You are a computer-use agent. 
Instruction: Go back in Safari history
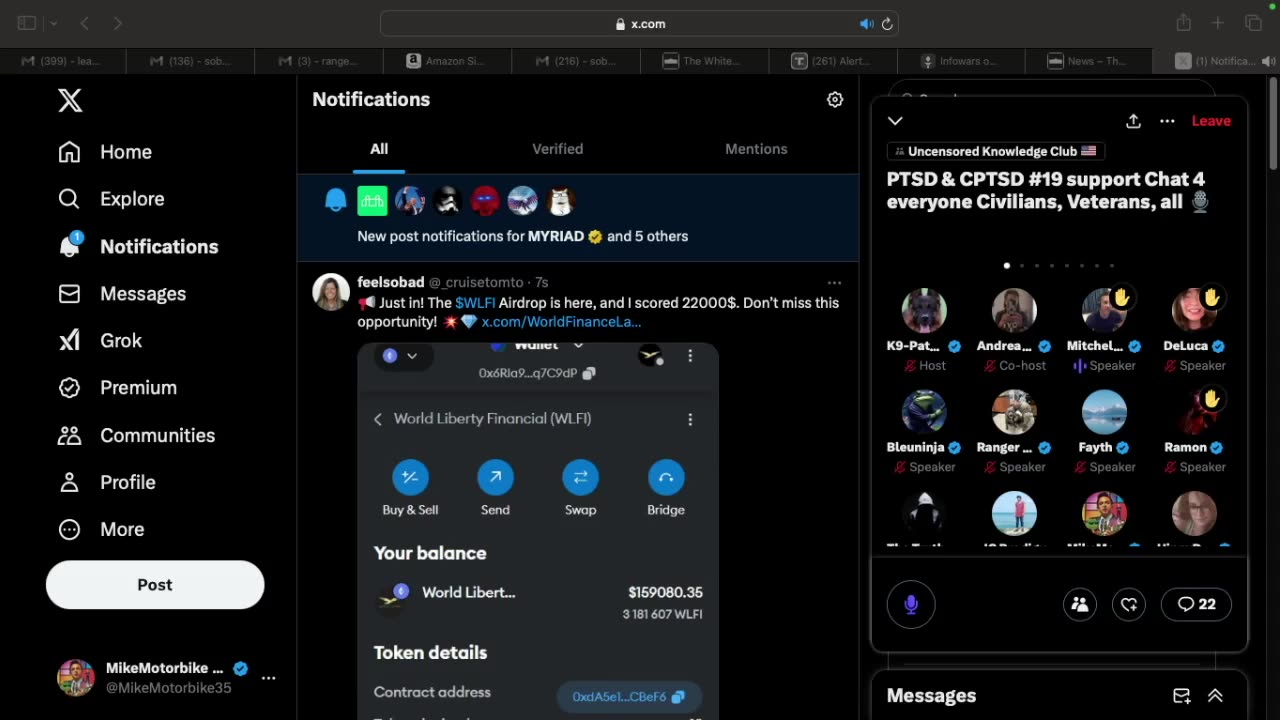(x=85, y=23)
